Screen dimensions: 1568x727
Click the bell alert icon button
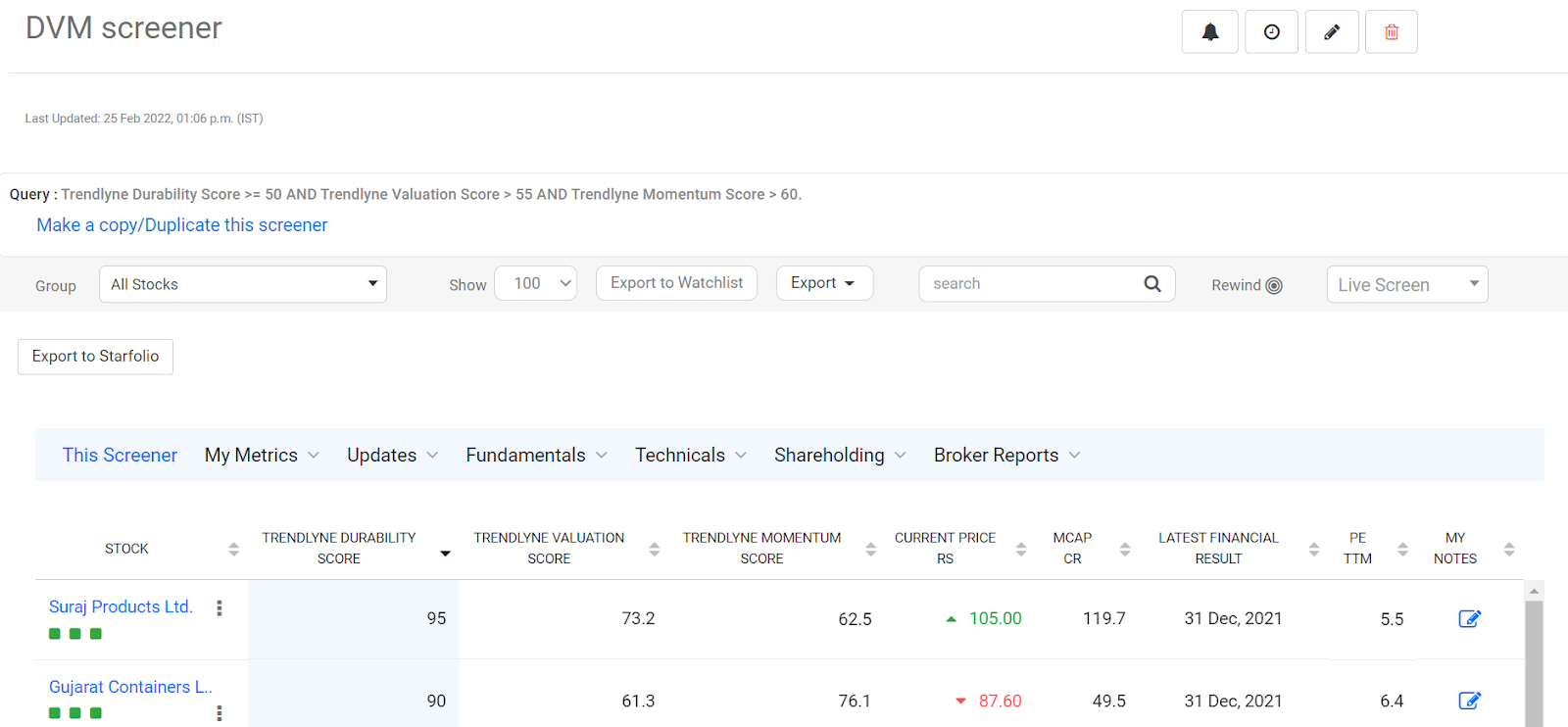pos(1210,32)
